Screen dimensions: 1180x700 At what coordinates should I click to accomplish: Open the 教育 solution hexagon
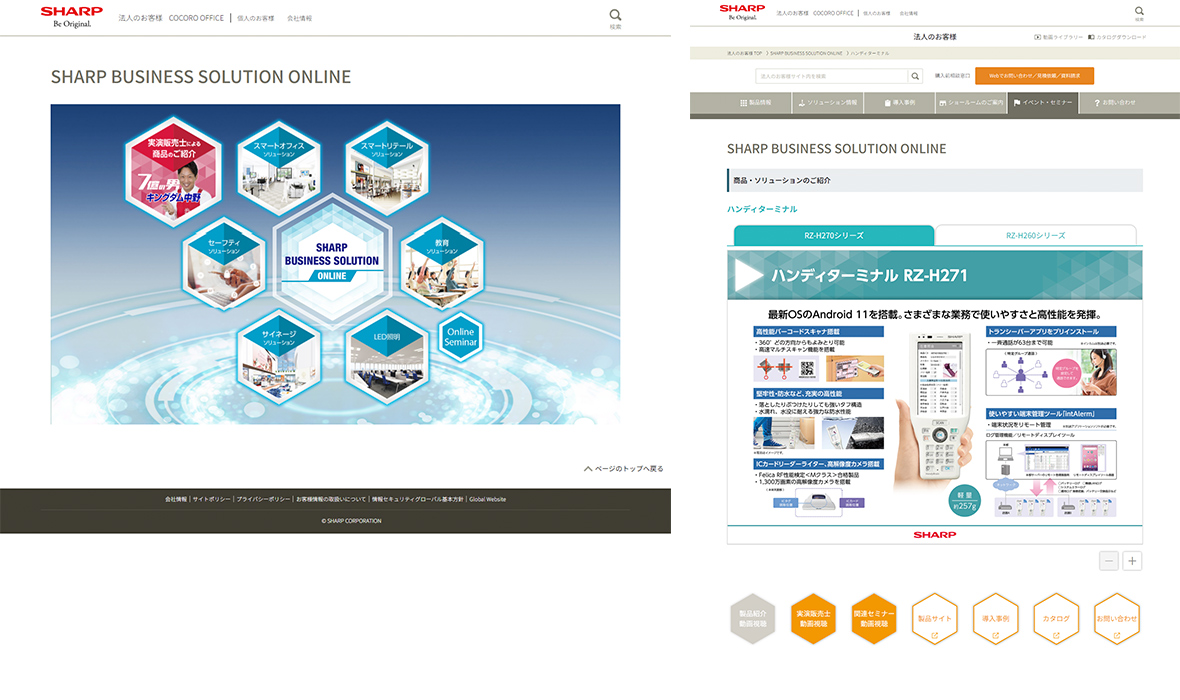pos(442,263)
